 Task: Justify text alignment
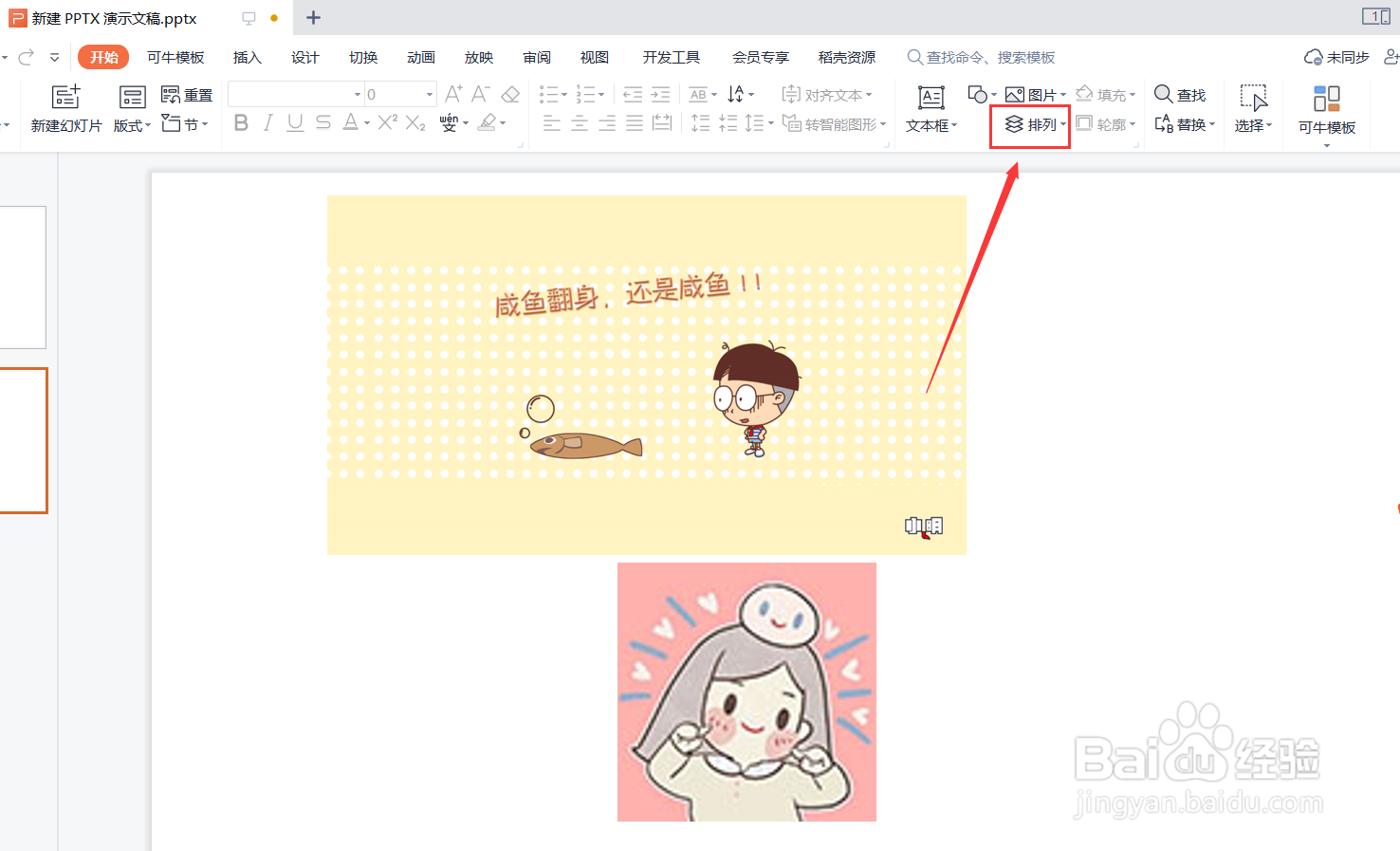635,122
